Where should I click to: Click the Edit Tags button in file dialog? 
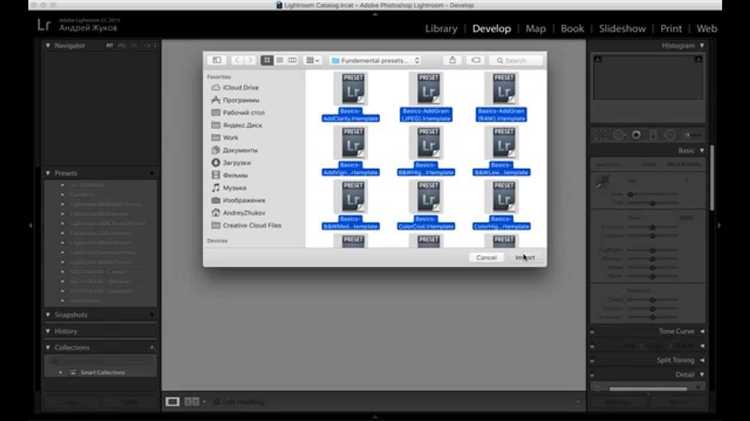point(476,60)
